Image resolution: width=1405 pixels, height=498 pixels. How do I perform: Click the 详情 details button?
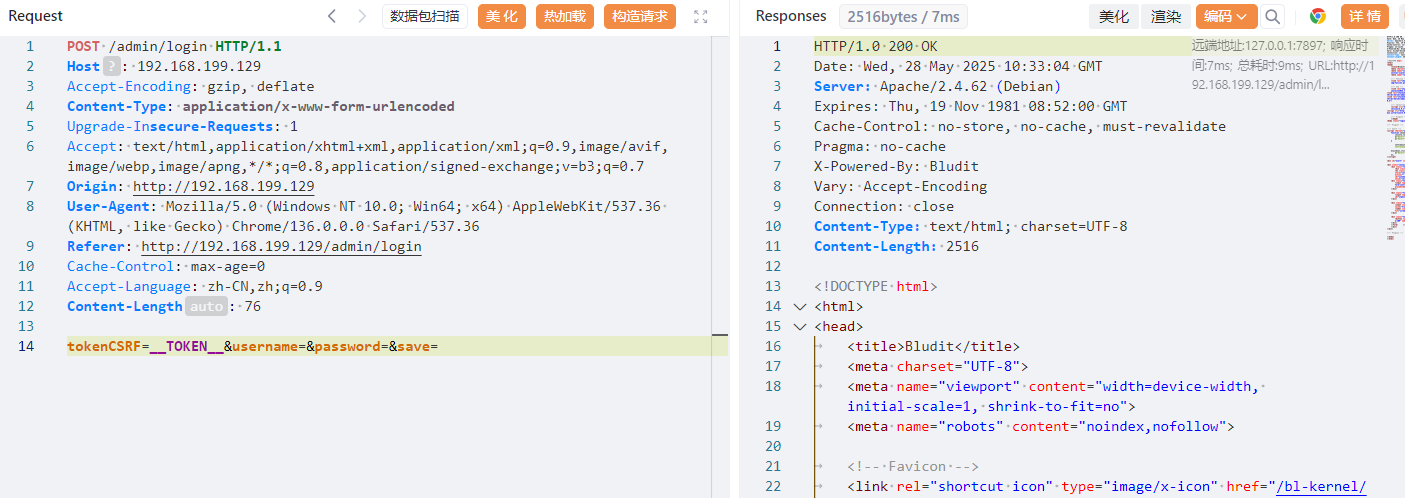1365,16
